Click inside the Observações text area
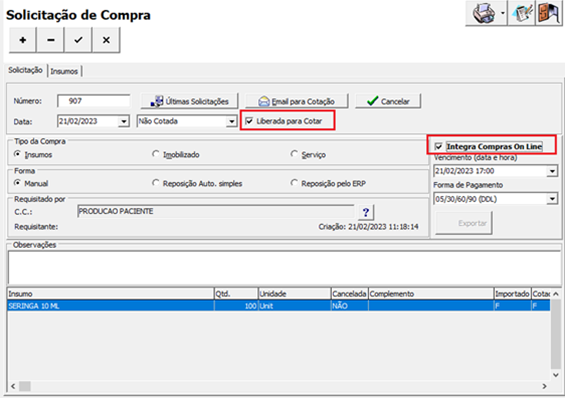This screenshot has width=565, height=398. point(284,268)
